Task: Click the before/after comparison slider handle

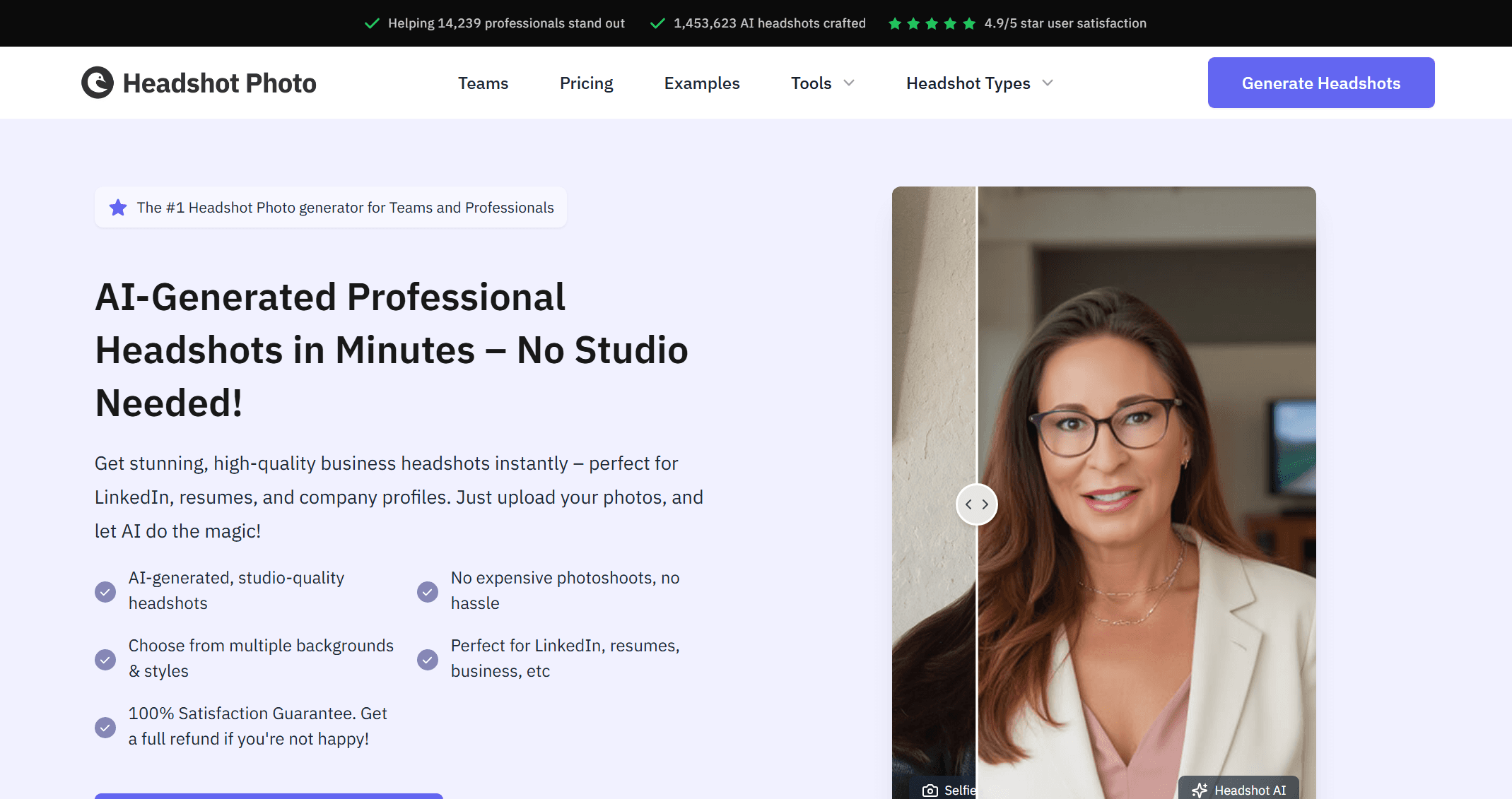Action: click(x=976, y=504)
